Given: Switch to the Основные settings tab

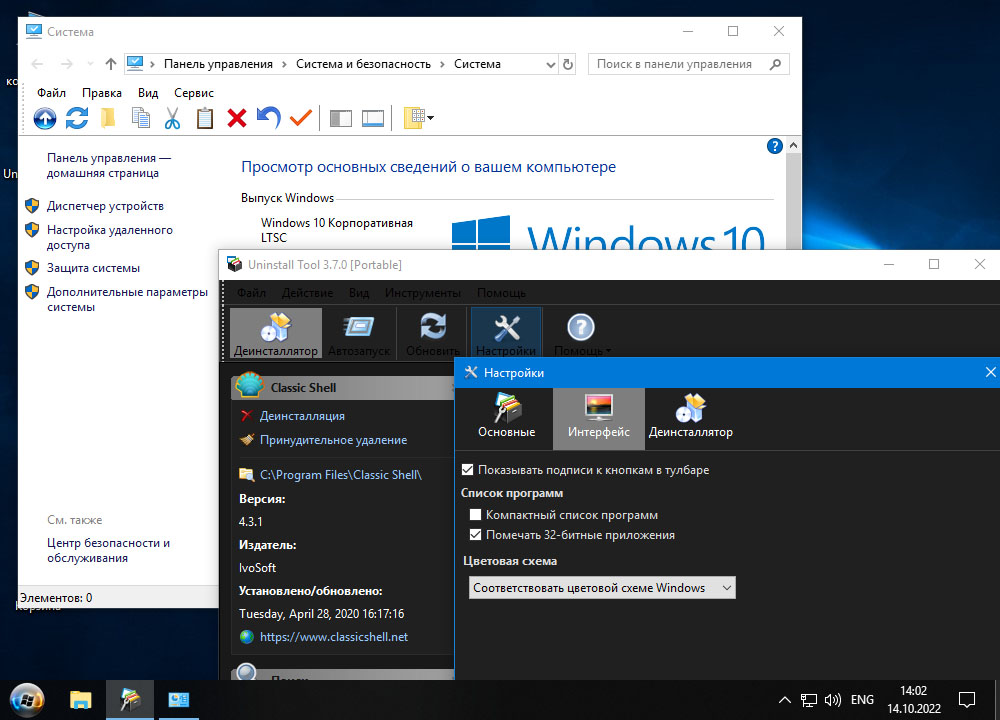Looking at the screenshot, I should [x=507, y=417].
